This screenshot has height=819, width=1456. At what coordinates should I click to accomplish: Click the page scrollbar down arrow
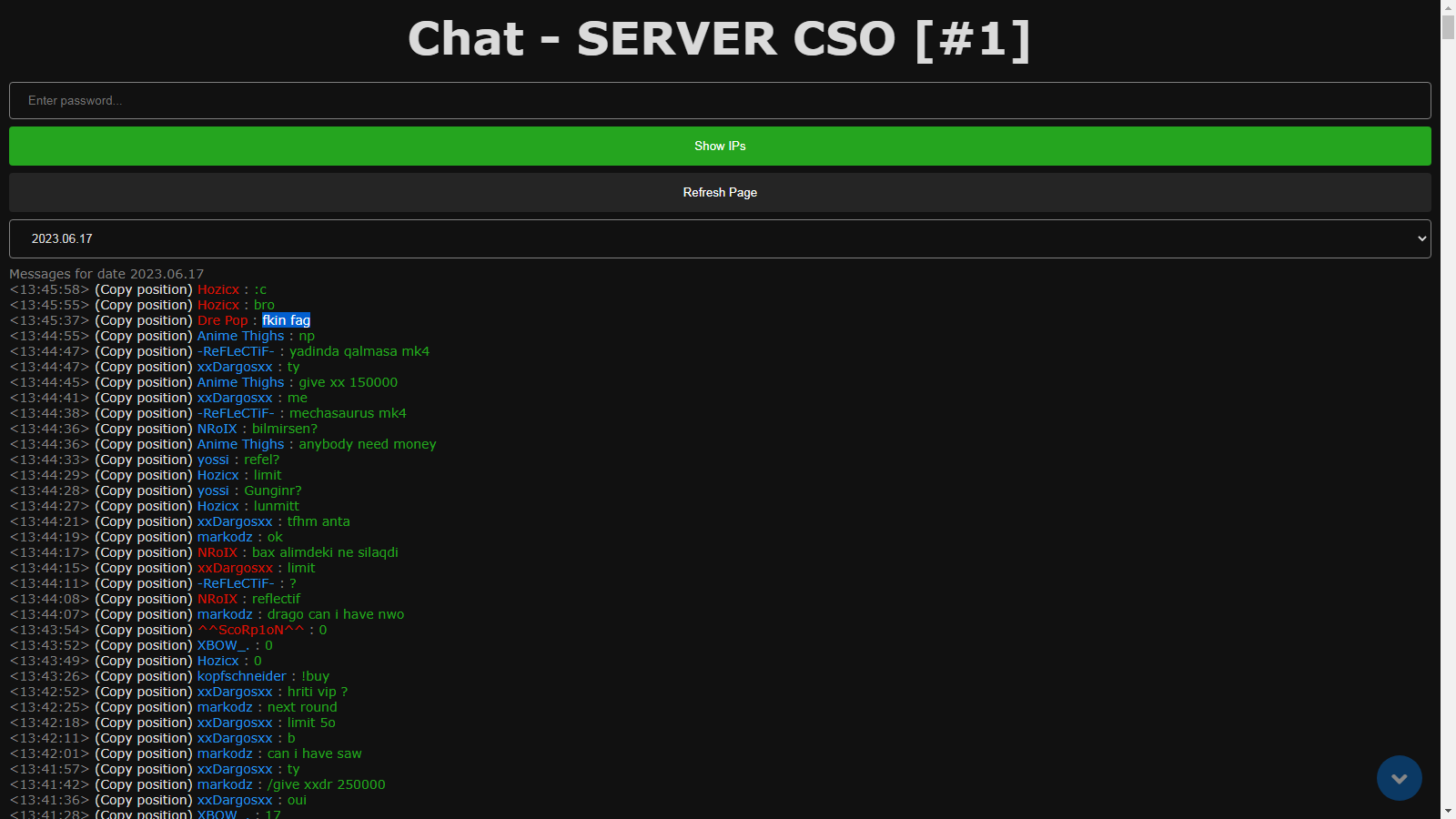1448,811
